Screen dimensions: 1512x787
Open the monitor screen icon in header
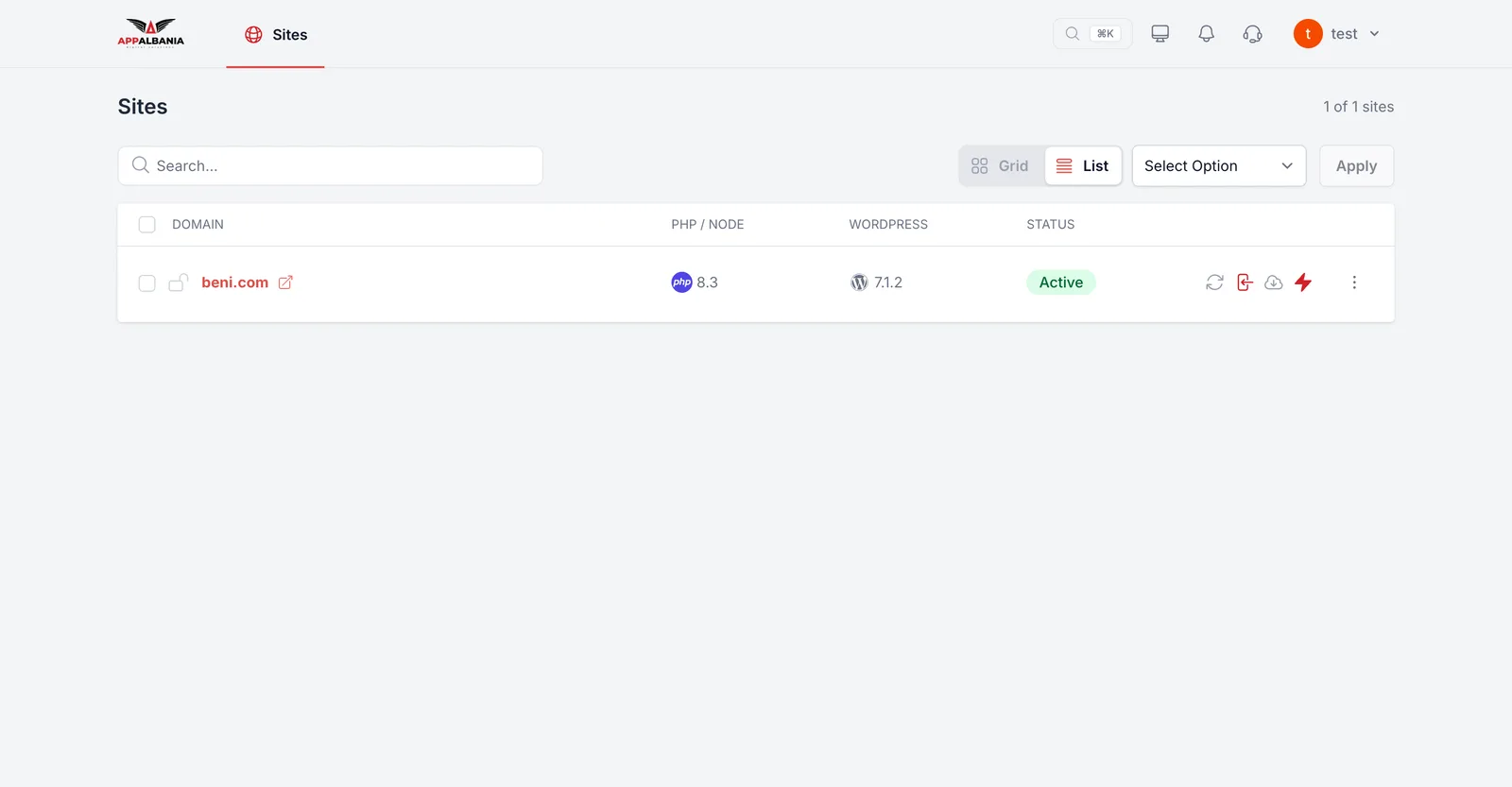coord(1160,34)
